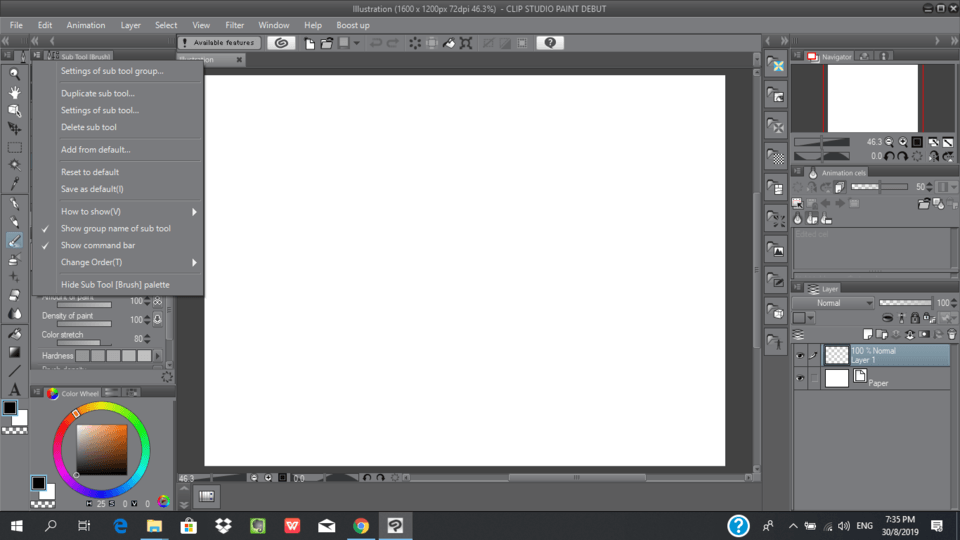Toggle Show group name of sub tool
960x540 pixels.
(115, 228)
